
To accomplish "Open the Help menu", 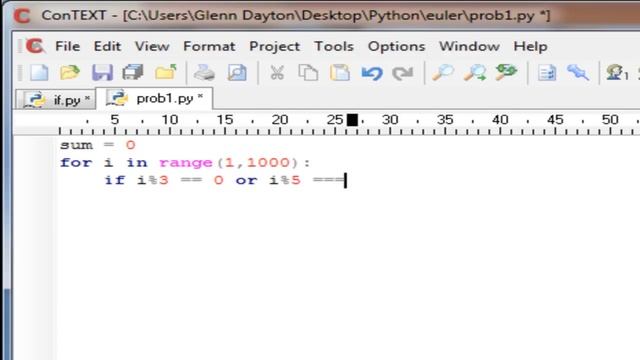I will [531, 47].
